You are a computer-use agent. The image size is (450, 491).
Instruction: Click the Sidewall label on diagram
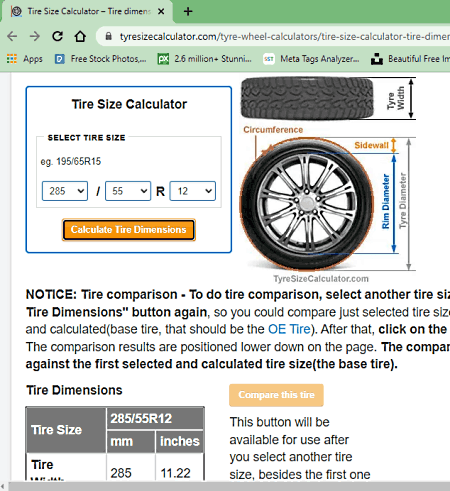point(371,145)
